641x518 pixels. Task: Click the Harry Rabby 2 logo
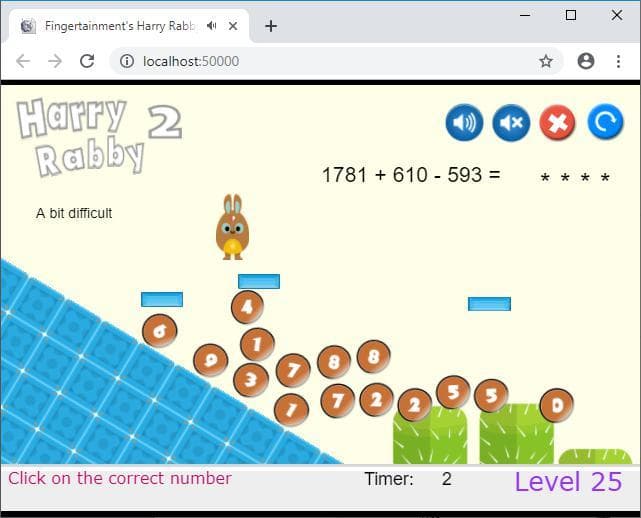coord(99,137)
